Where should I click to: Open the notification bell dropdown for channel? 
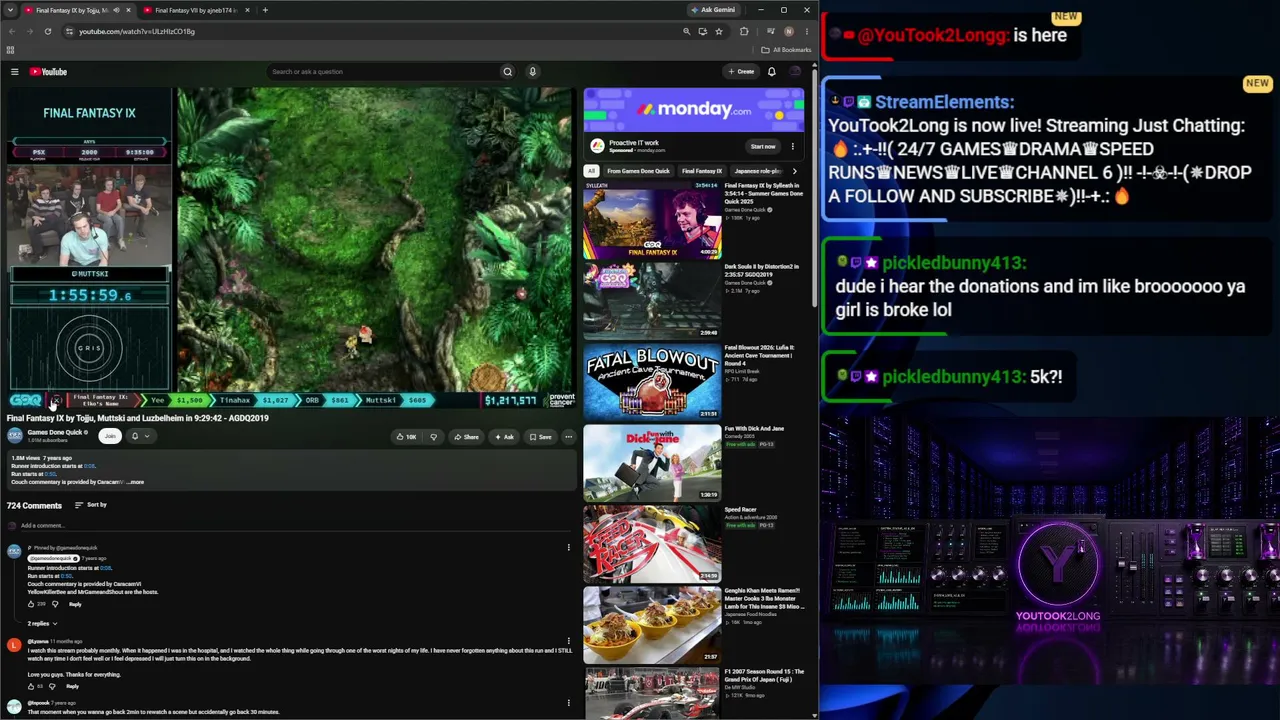[x=140, y=436]
